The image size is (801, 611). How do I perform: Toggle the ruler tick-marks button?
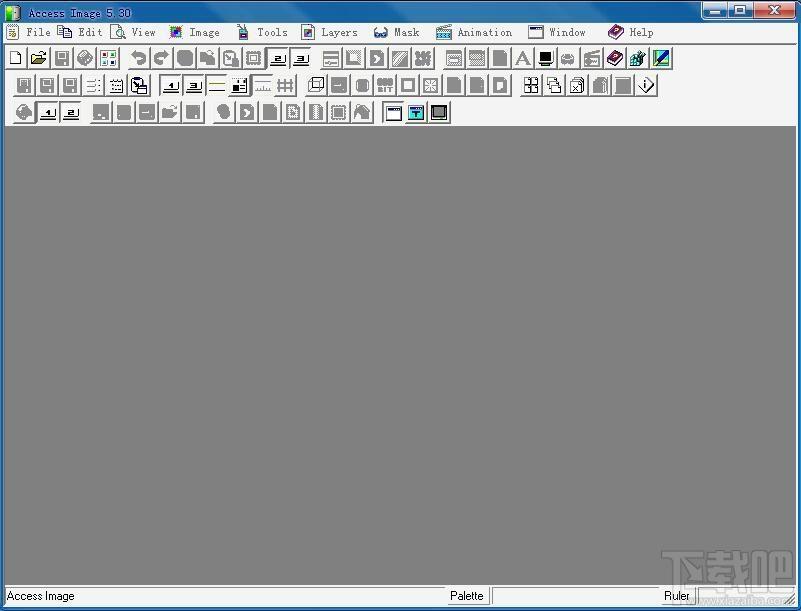point(263,85)
